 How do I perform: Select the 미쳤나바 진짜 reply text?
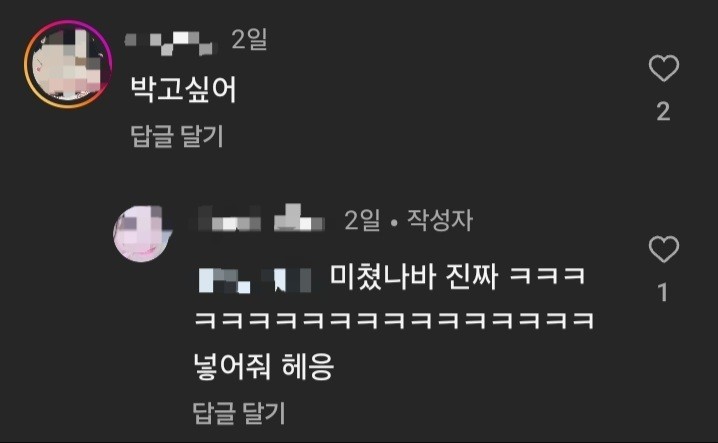tap(413, 276)
